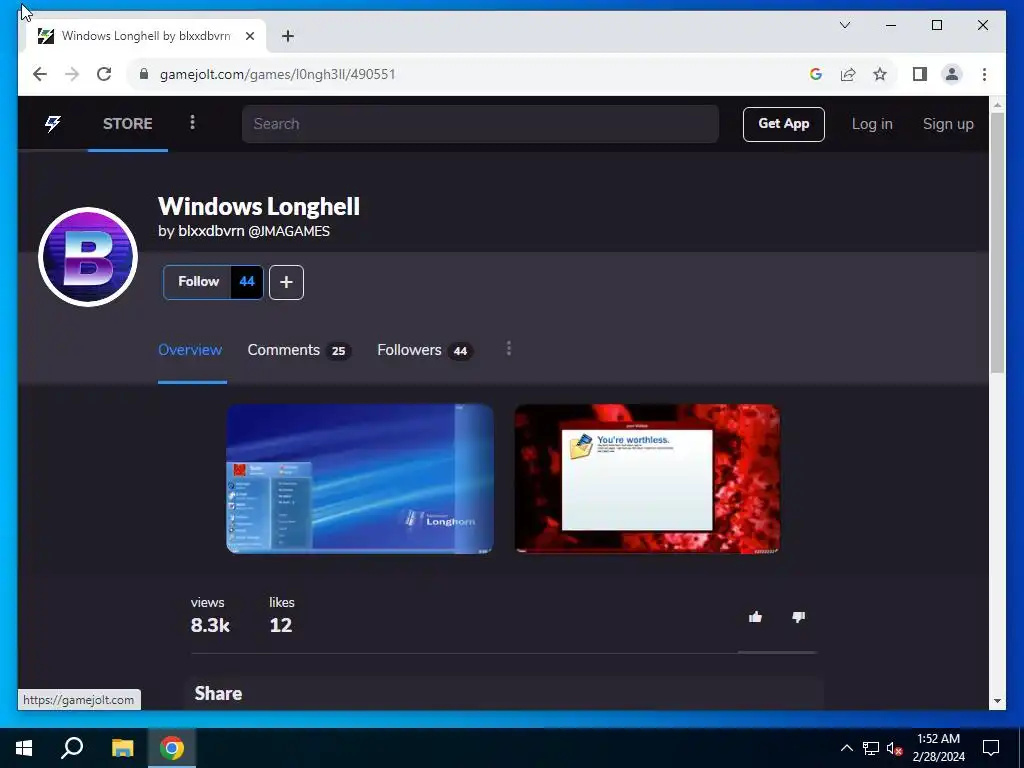Open the tab search chevron
Image resolution: width=1024 pixels, height=768 pixels.
(845, 25)
